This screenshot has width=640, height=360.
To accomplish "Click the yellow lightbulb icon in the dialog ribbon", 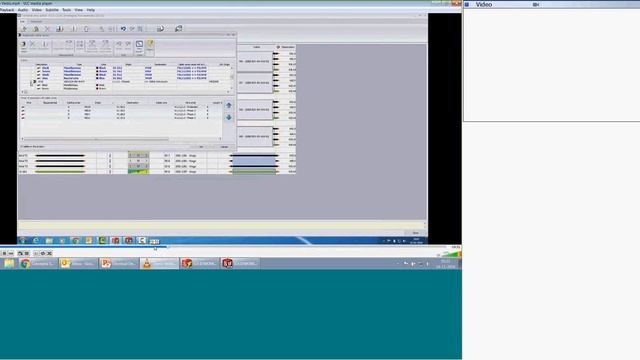I will [x=150, y=43].
